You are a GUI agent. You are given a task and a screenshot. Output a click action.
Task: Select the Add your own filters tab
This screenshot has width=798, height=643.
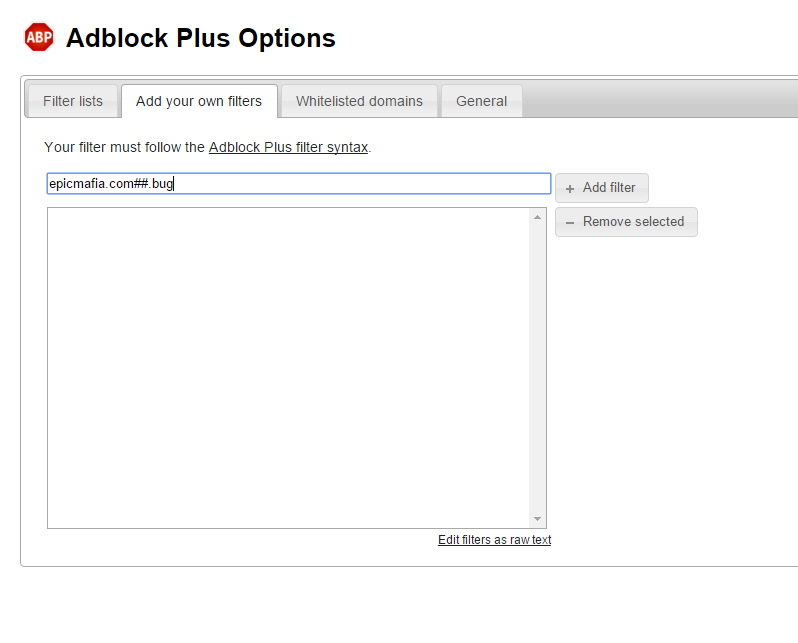tap(199, 101)
